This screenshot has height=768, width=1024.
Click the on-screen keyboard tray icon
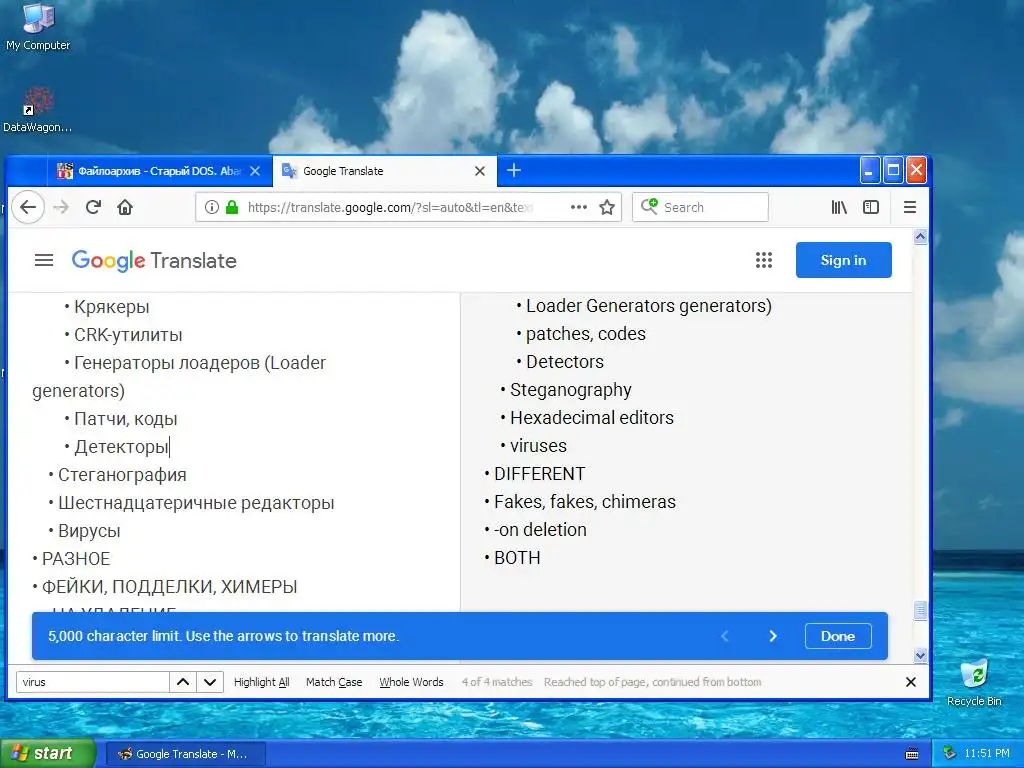[x=912, y=754]
